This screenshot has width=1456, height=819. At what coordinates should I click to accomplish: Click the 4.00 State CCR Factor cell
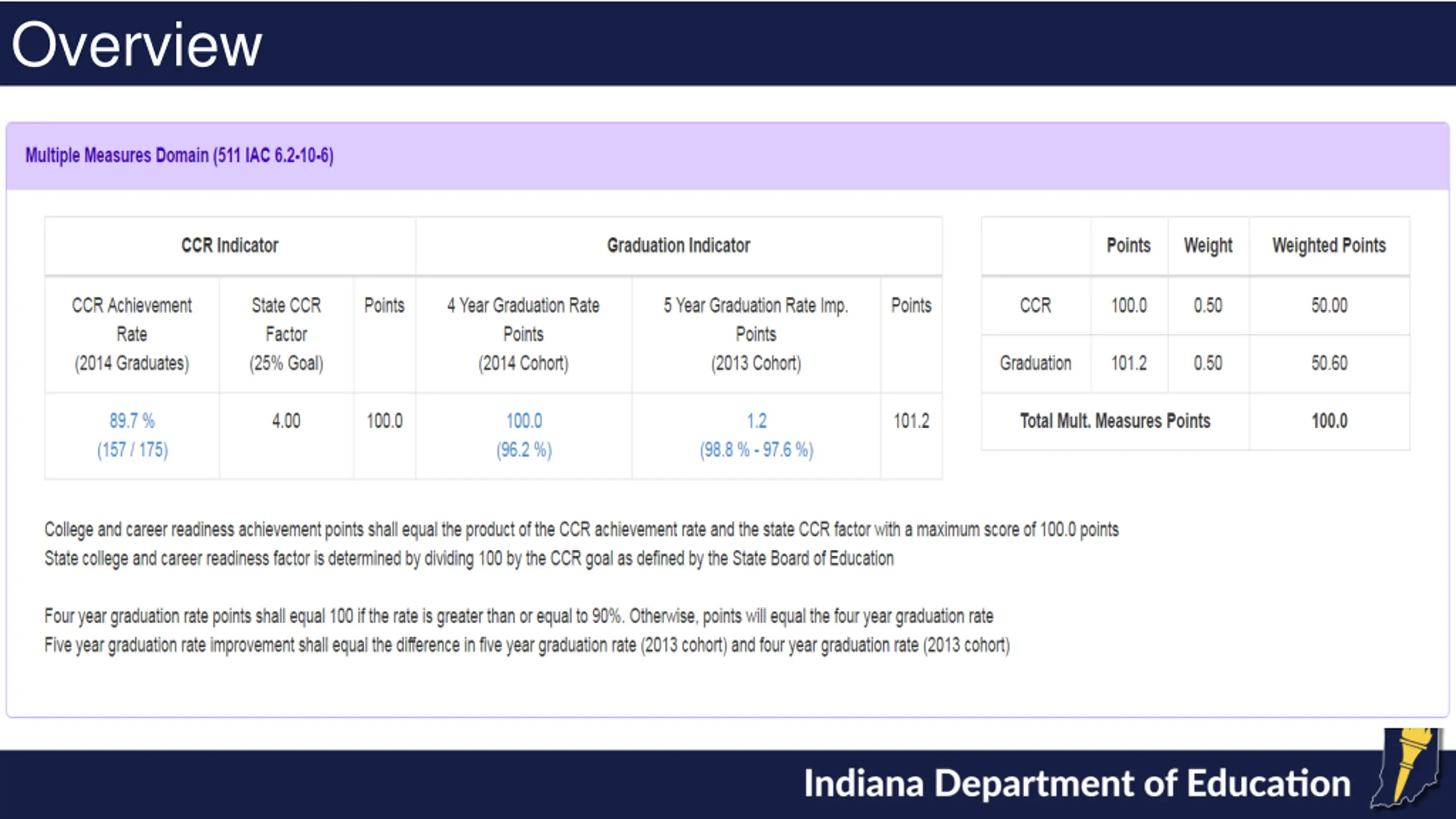pos(286,421)
